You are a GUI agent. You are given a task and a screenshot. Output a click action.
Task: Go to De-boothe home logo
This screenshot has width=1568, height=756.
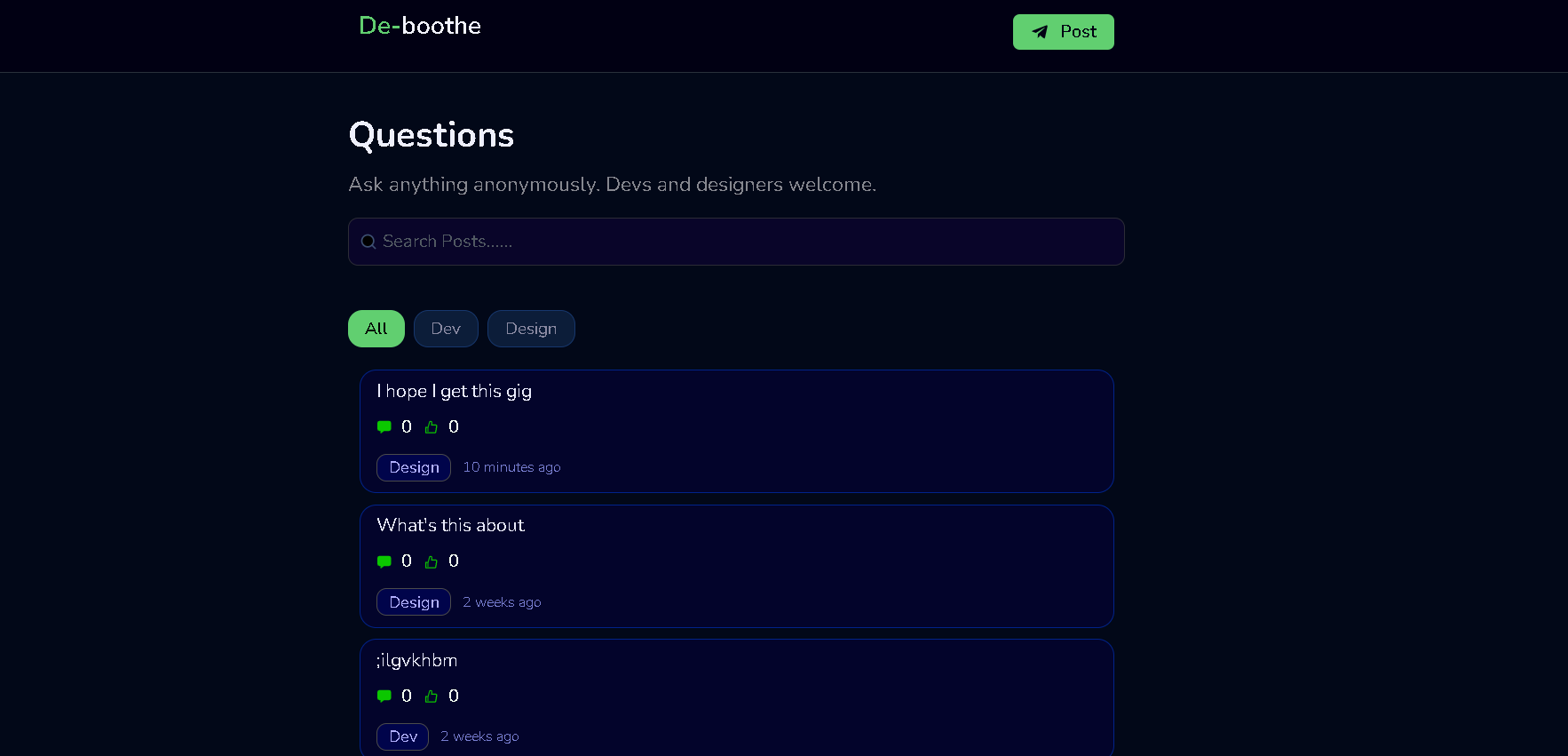click(x=420, y=26)
